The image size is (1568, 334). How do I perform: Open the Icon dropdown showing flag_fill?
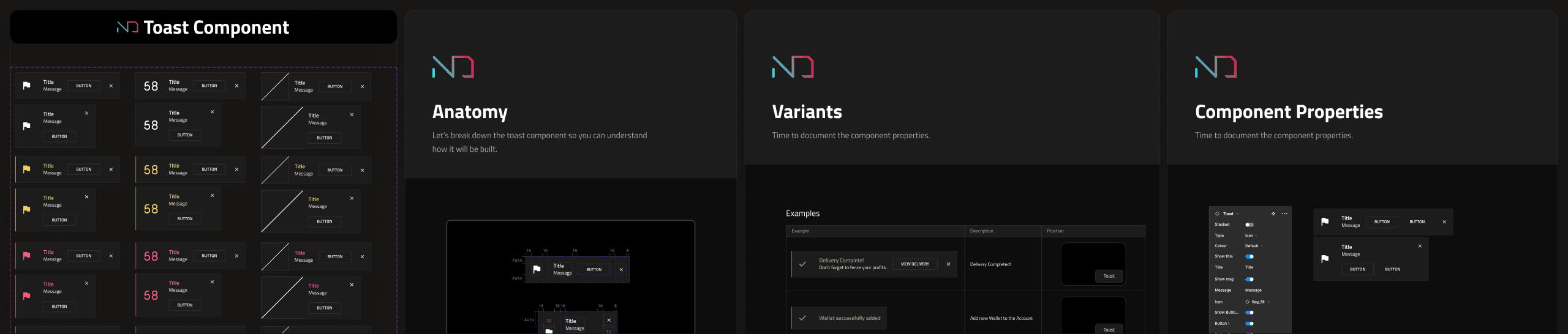[1258, 302]
